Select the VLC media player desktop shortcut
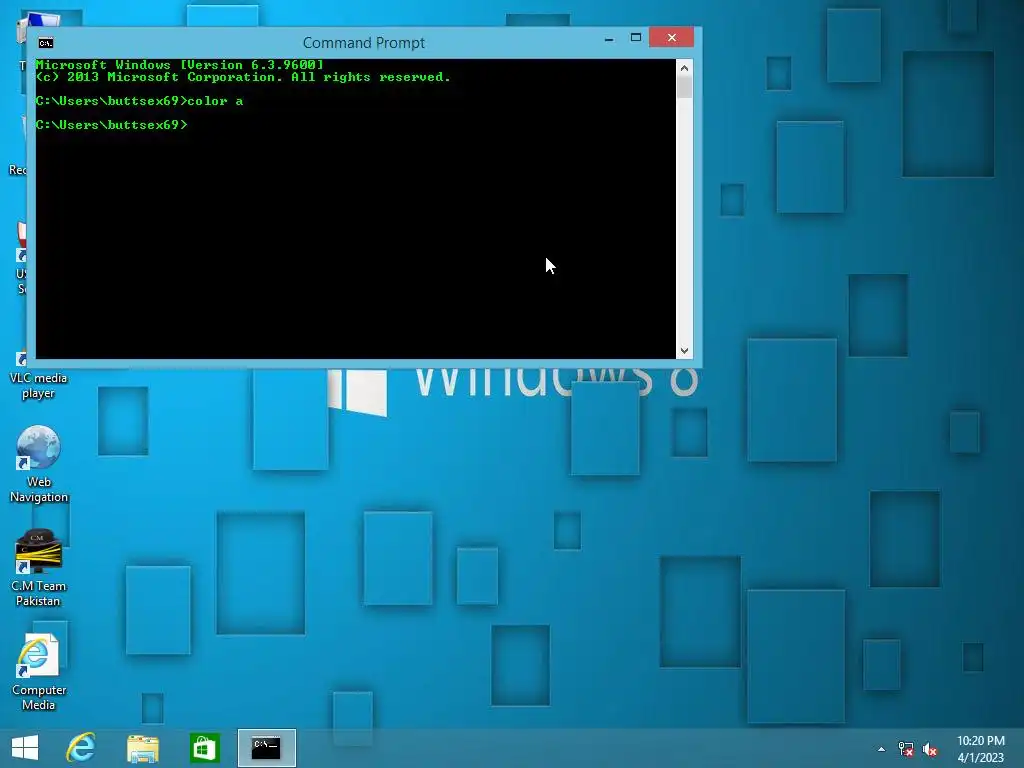Image resolution: width=1024 pixels, height=768 pixels. pos(38,376)
